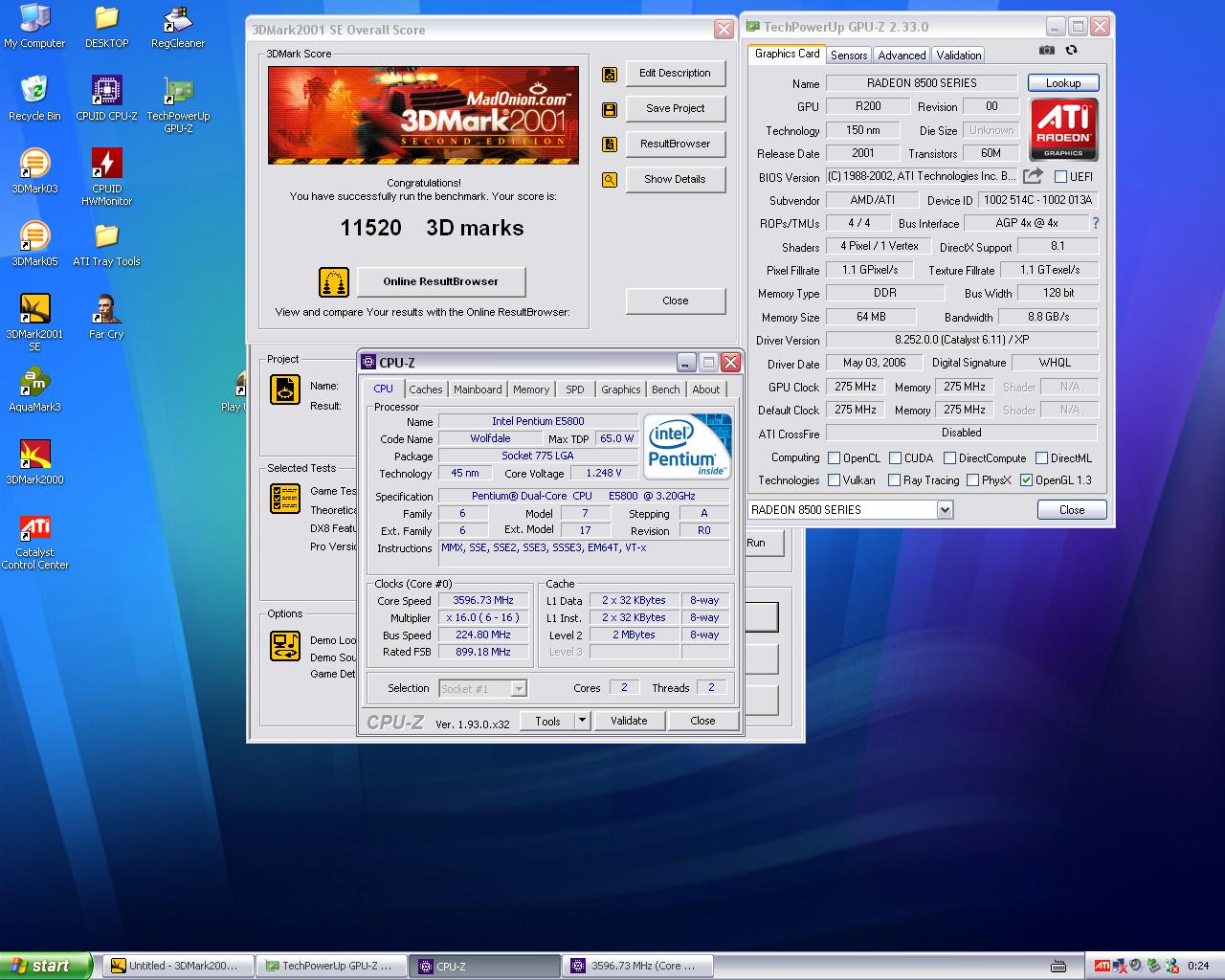Toggle the DirectML checkbox
The width and height of the screenshot is (1225, 980).
[1042, 458]
